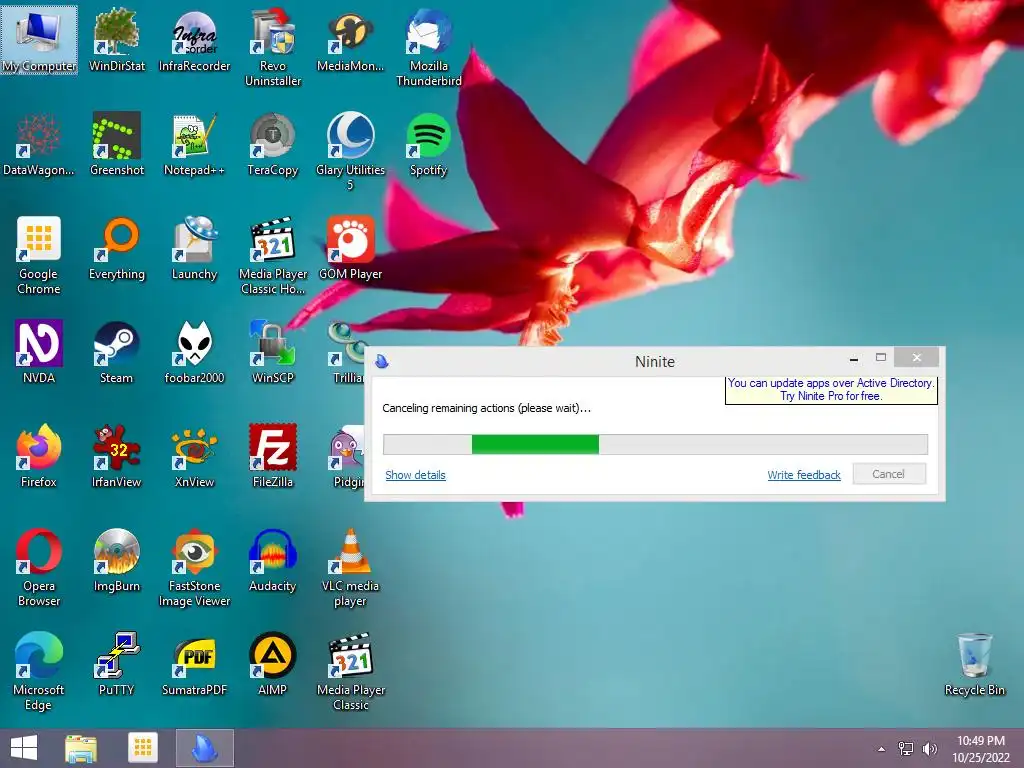Click the Ninite title bar app icon
Image resolution: width=1024 pixels, height=768 pixels.
382,361
